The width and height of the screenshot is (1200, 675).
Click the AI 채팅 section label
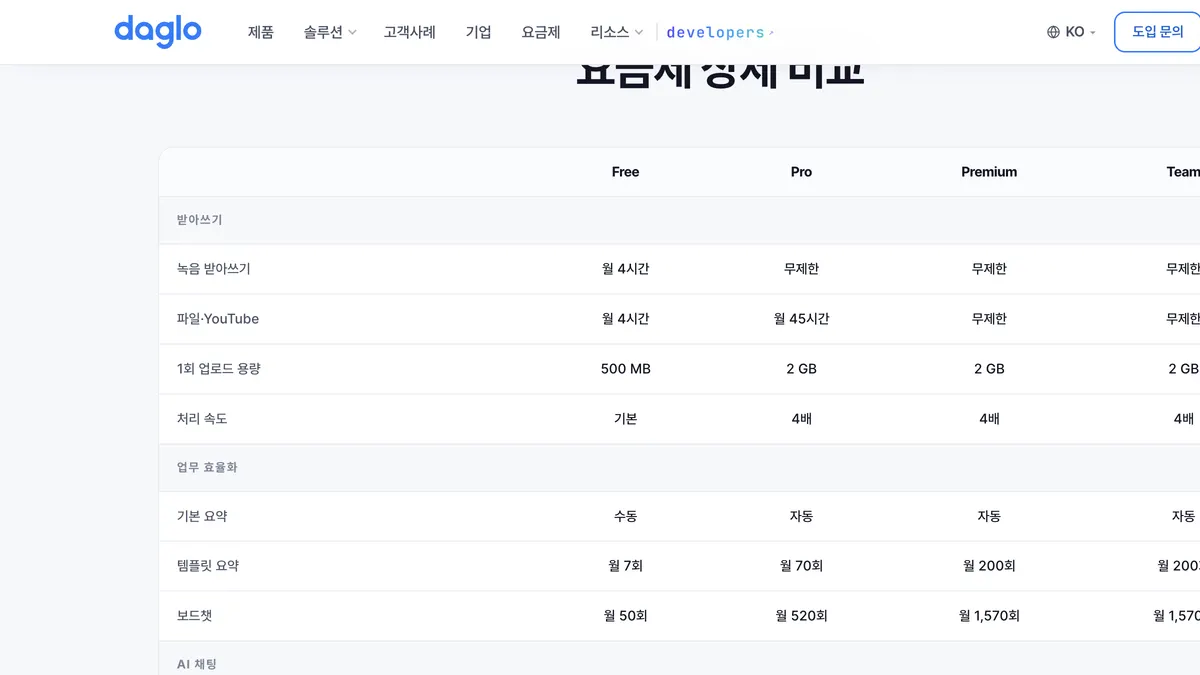pyautogui.click(x=196, y=664)
